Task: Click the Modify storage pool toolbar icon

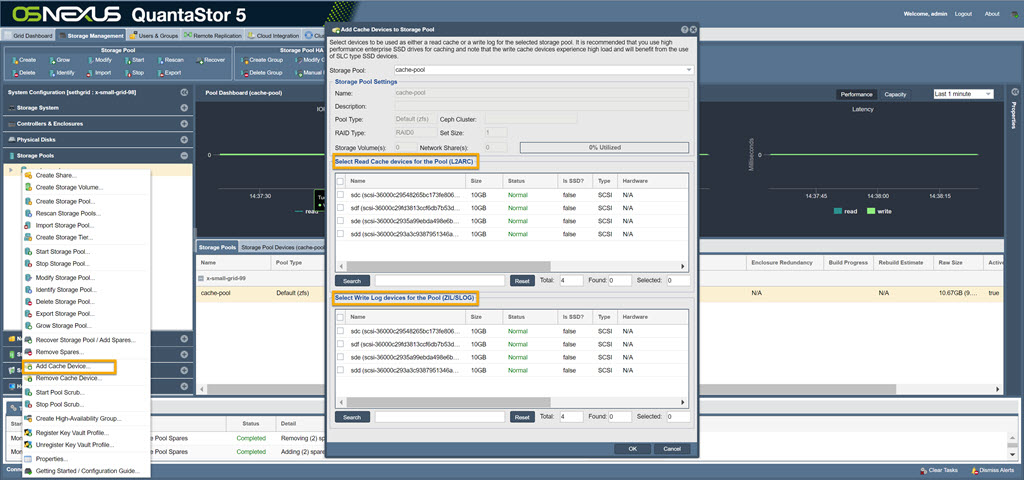Action: pyautogui.click(x=90, y=60)
